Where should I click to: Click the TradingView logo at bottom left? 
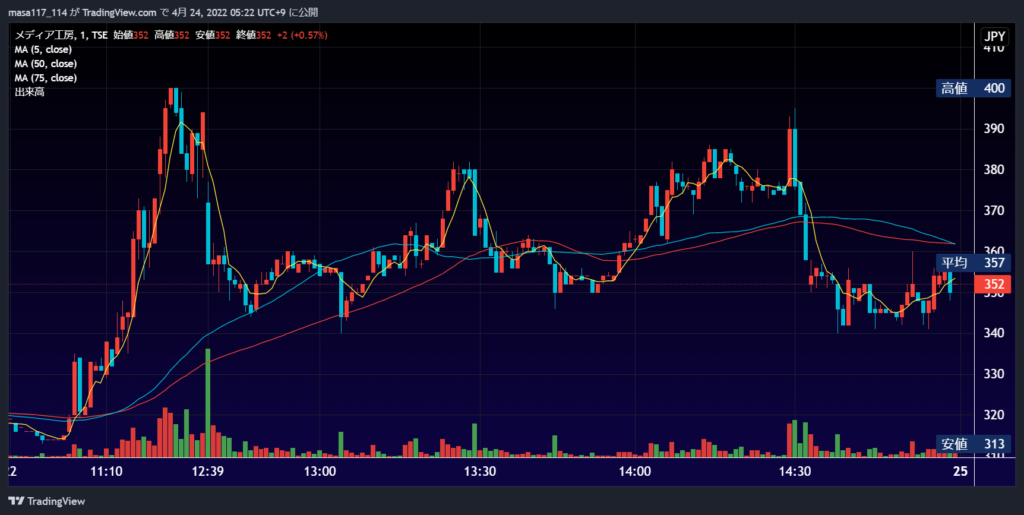[x=46, y=501]
